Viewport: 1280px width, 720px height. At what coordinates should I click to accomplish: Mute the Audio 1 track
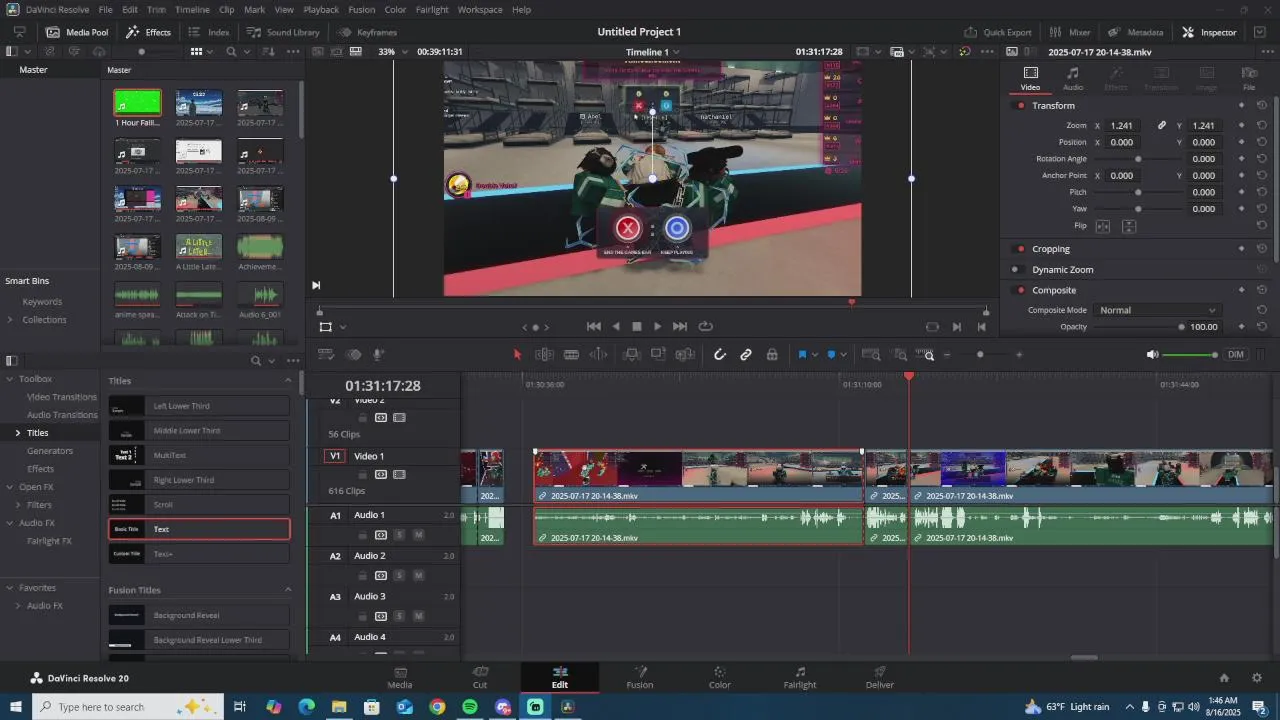click(418, 535)
